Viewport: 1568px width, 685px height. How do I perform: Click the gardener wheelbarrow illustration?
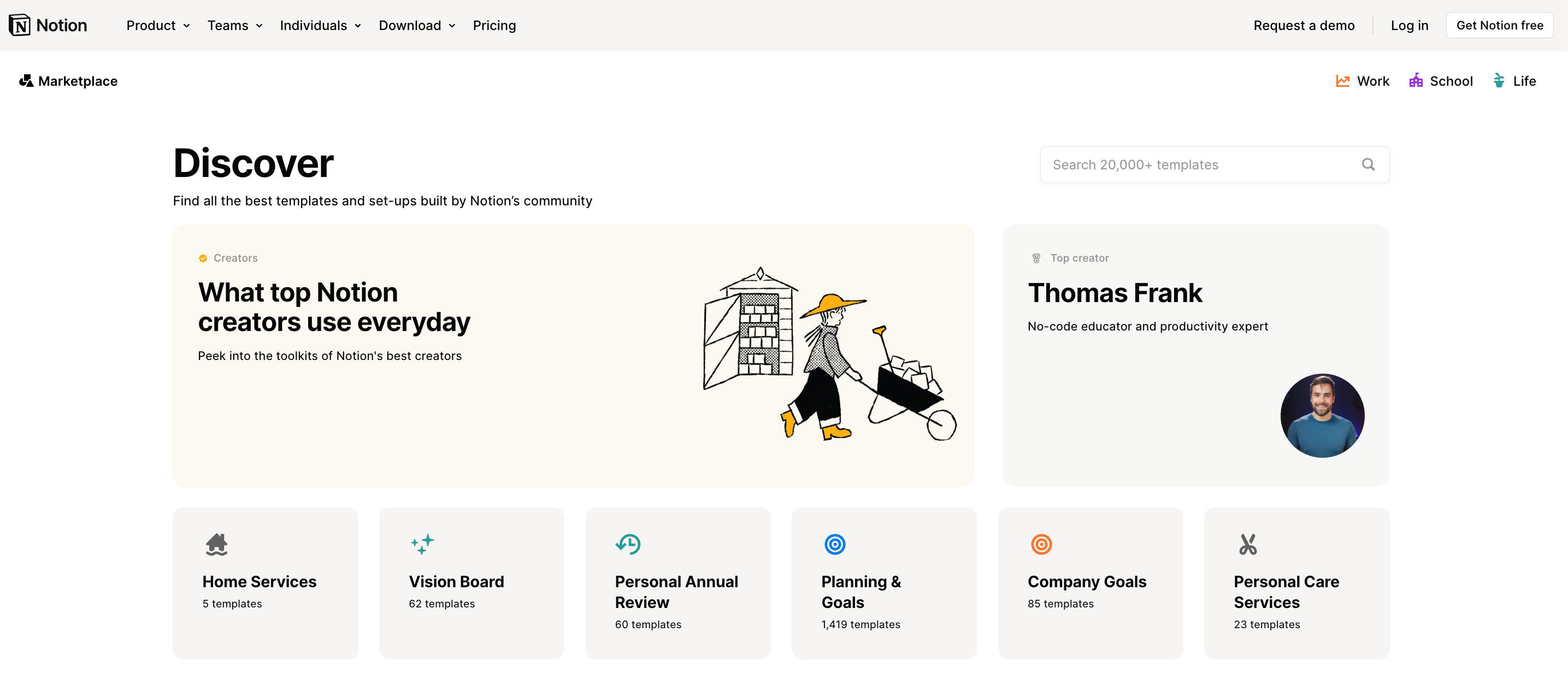(830, 355)
